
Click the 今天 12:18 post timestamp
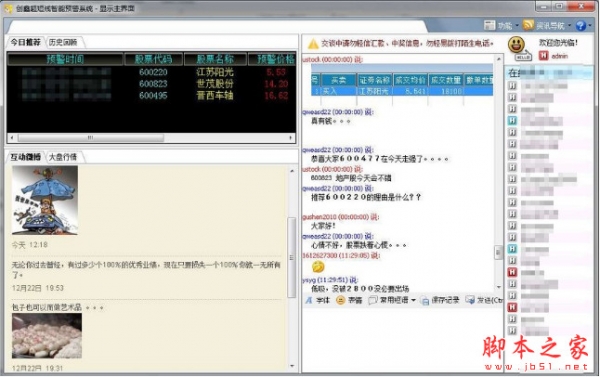(29, 245)
